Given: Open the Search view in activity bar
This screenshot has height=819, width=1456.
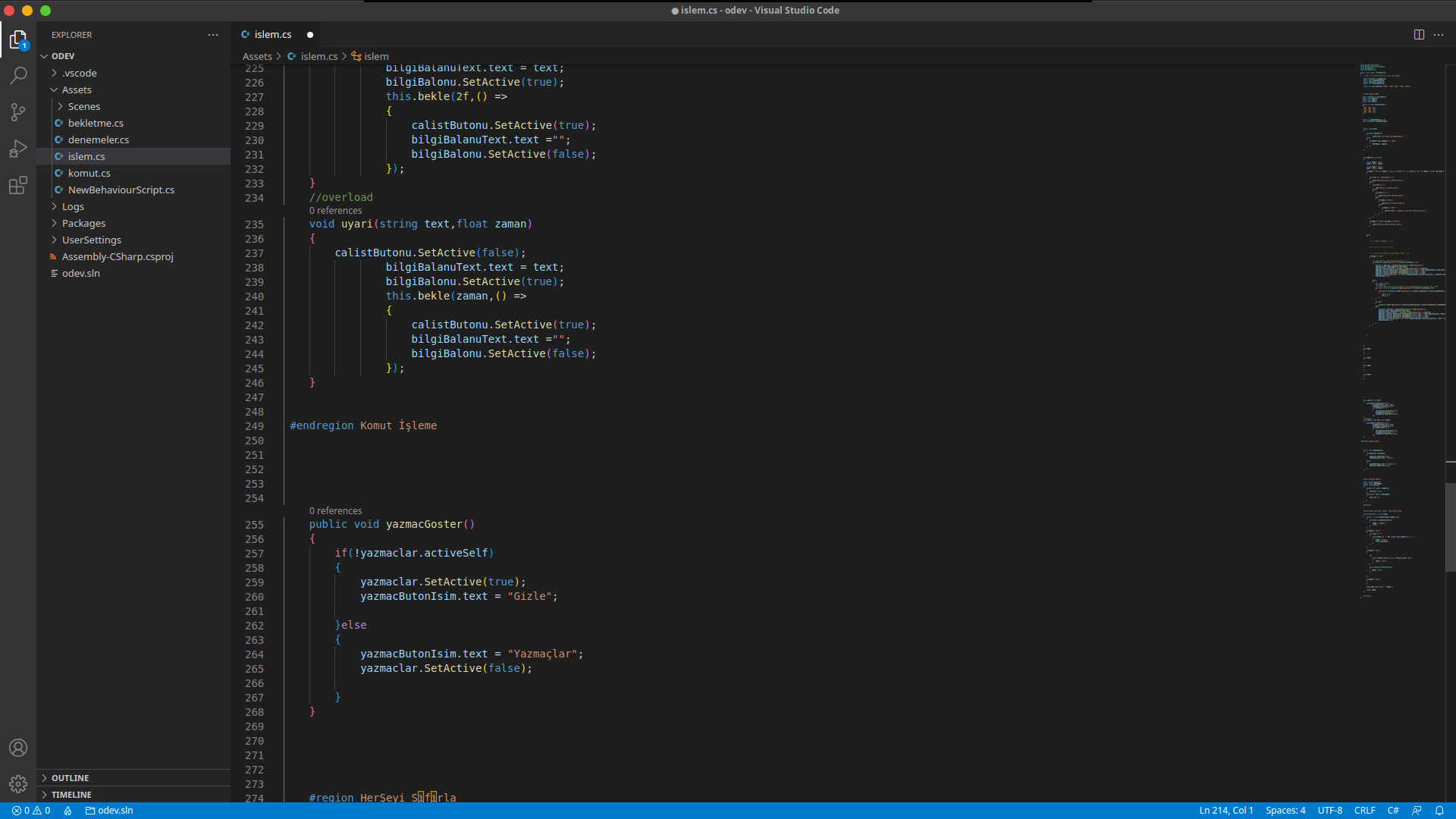Looking at the screenshot, I should click(18, 75).
